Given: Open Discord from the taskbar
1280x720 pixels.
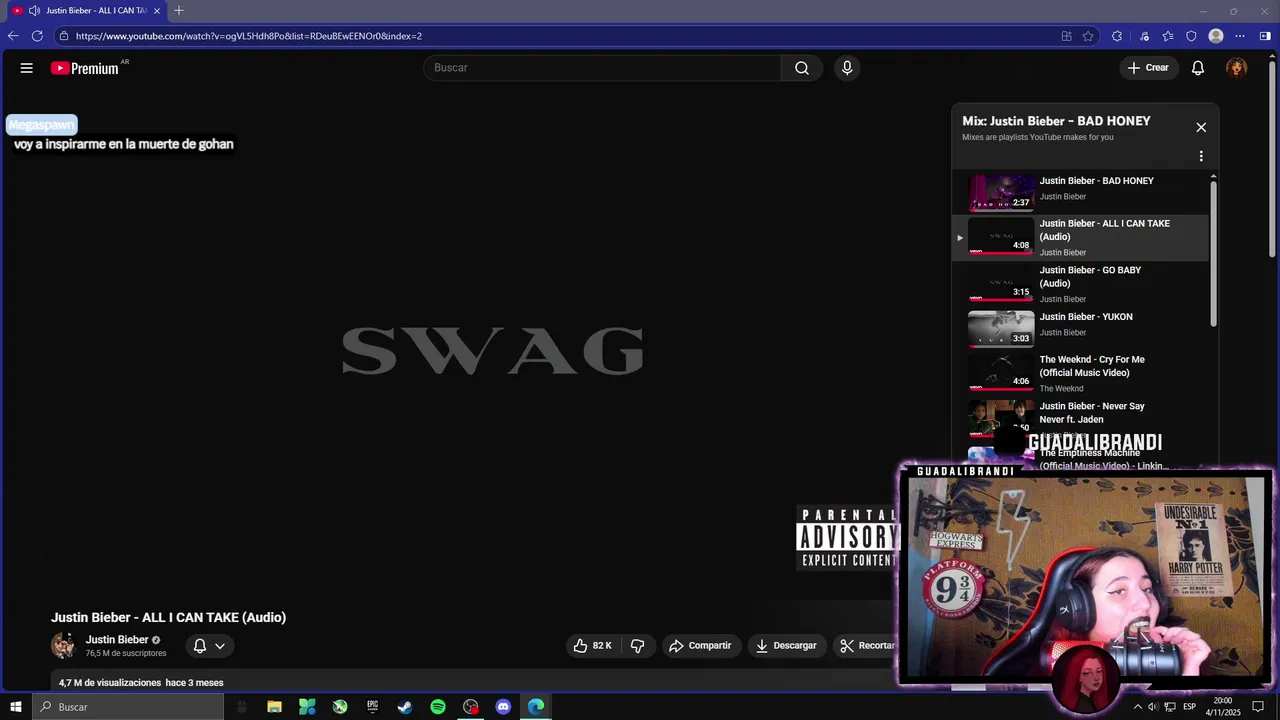Looking at the screenshot, I should pyautogui.click(x=503, y=707).
